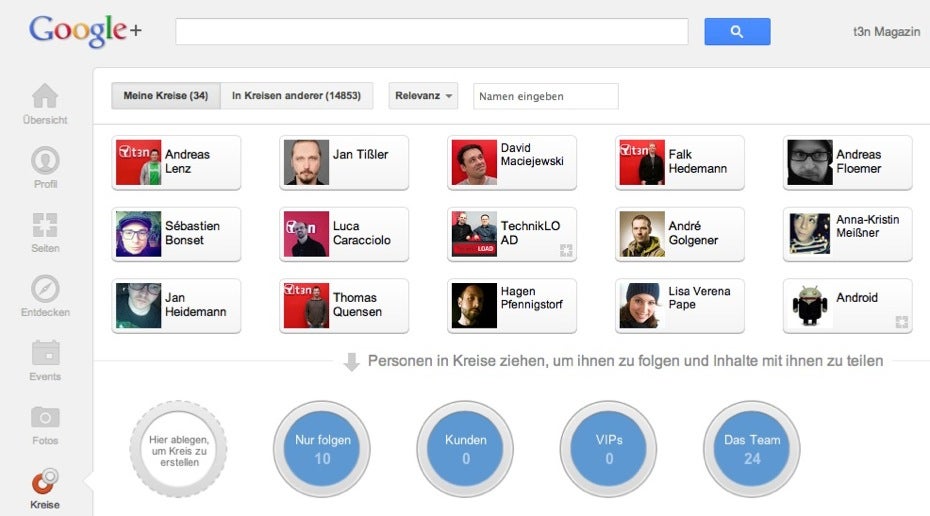Click the name David Maciejewski

pos(532,154)
